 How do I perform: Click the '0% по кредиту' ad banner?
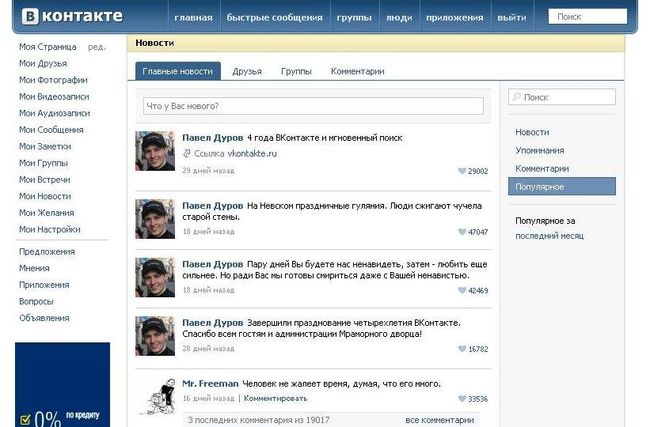click(x=63, y=385)
